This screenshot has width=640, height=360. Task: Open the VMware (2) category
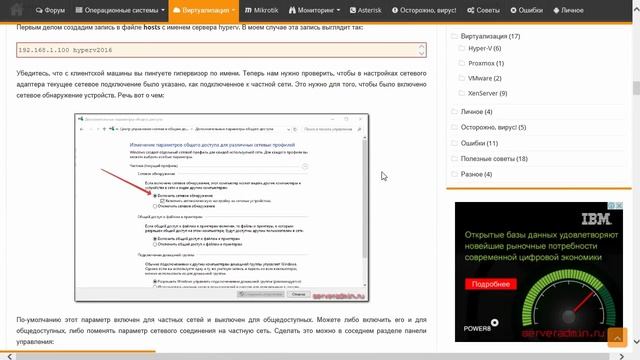tap(484, 78)
